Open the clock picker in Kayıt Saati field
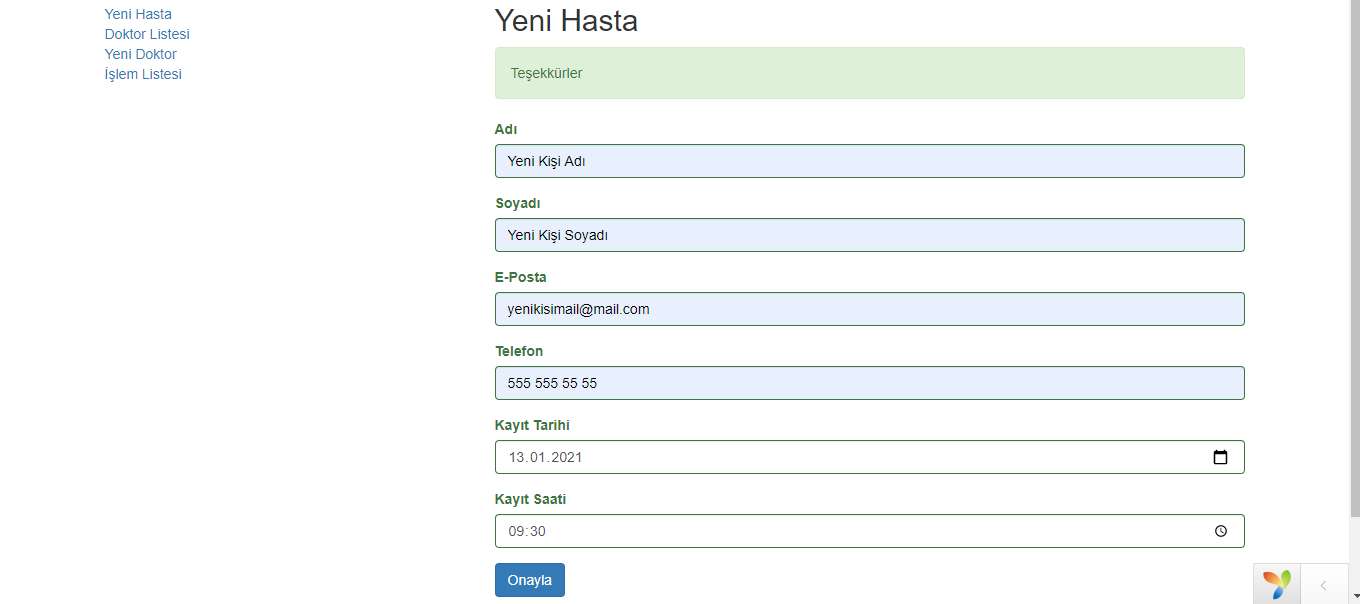Viewport: 1360px width, 604px height. coord(1221,531)
